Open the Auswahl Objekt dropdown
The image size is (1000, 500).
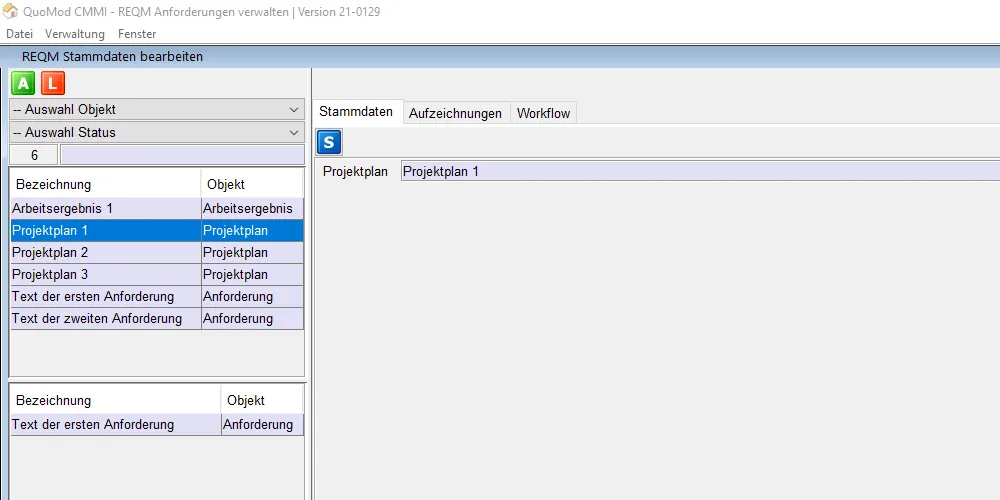pyautogui.click(x=156, y=110)
